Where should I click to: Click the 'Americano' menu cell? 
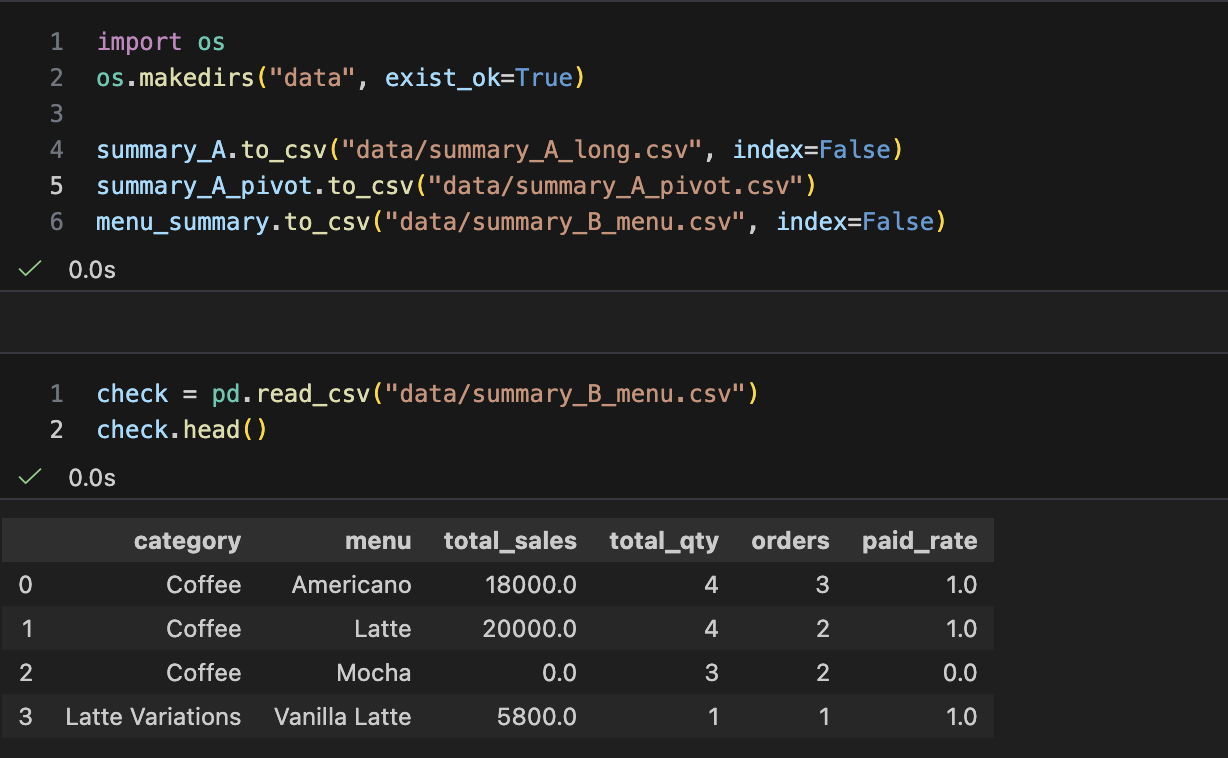tap(351, 584)
